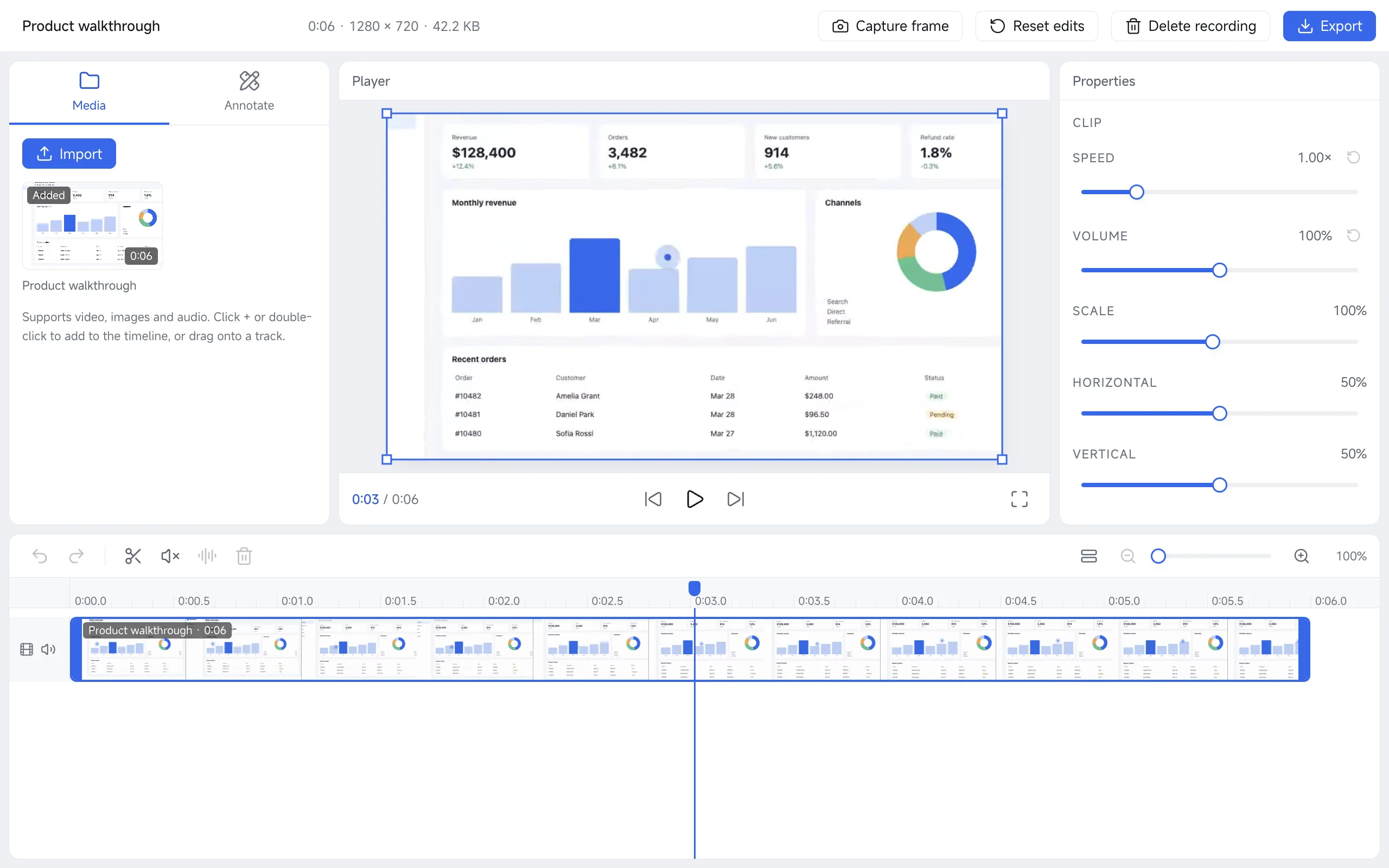The width and height of the screenshot is (1389, 868).
Task: Click the playhead marker at 0:03
Action: click(x=694, y=588)
